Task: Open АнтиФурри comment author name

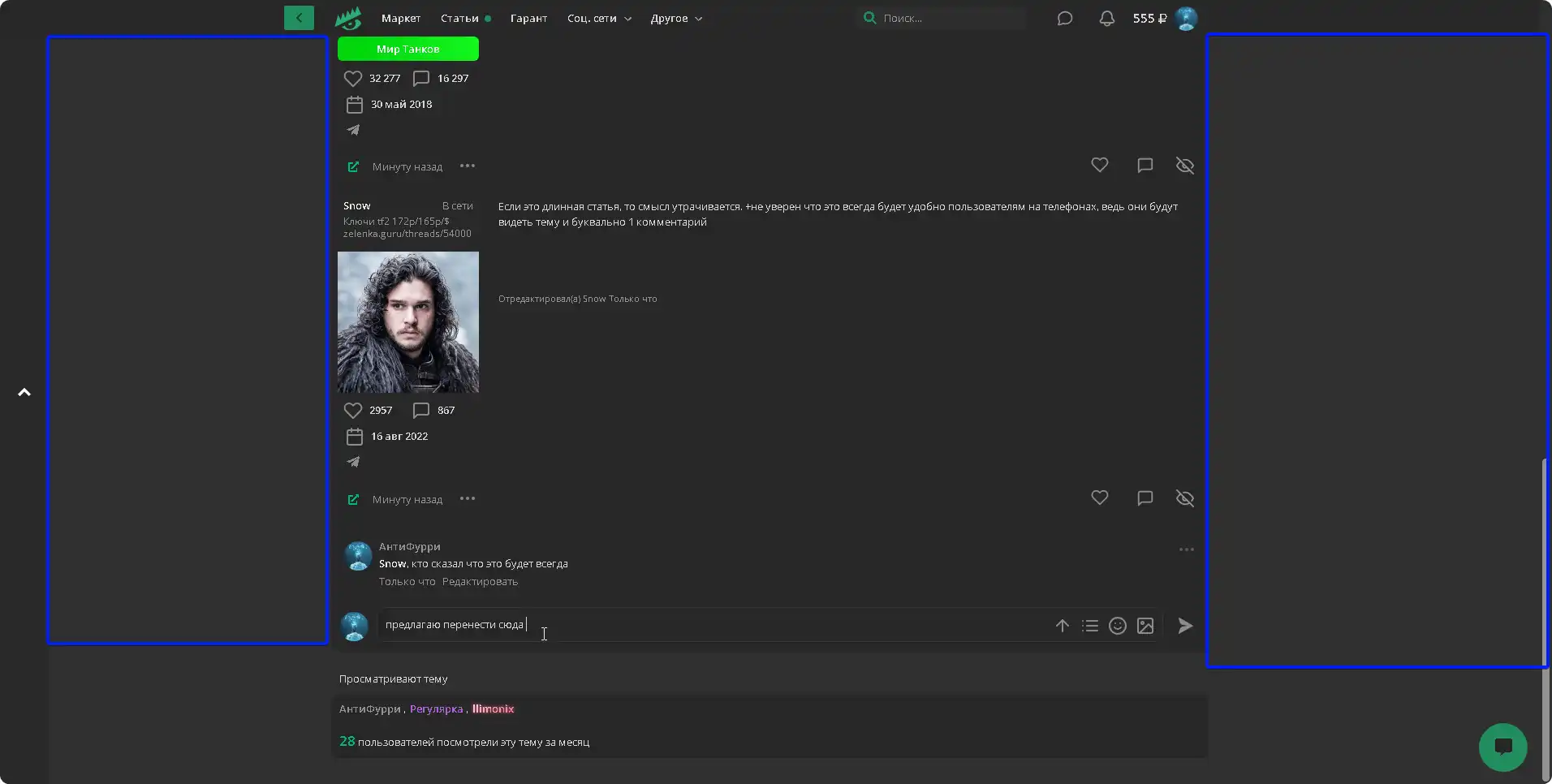Action: point(409,546)
